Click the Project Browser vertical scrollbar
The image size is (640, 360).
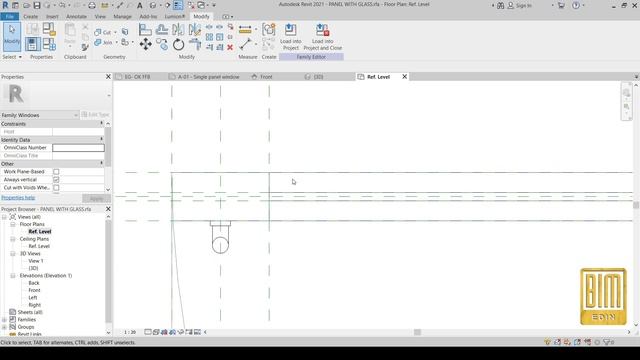tap(108, 271)
